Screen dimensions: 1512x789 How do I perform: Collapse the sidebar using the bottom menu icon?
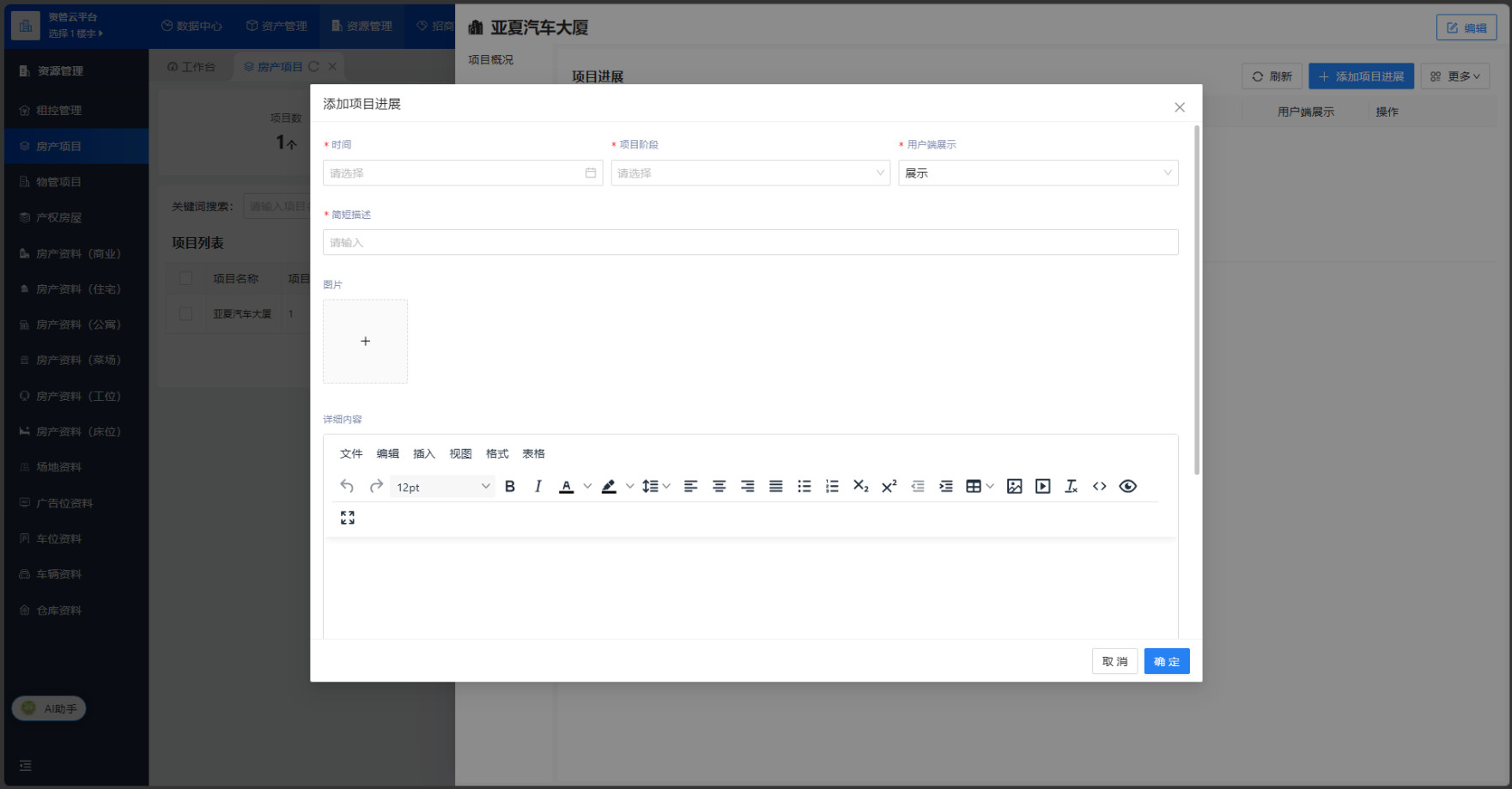coord(26,765)
